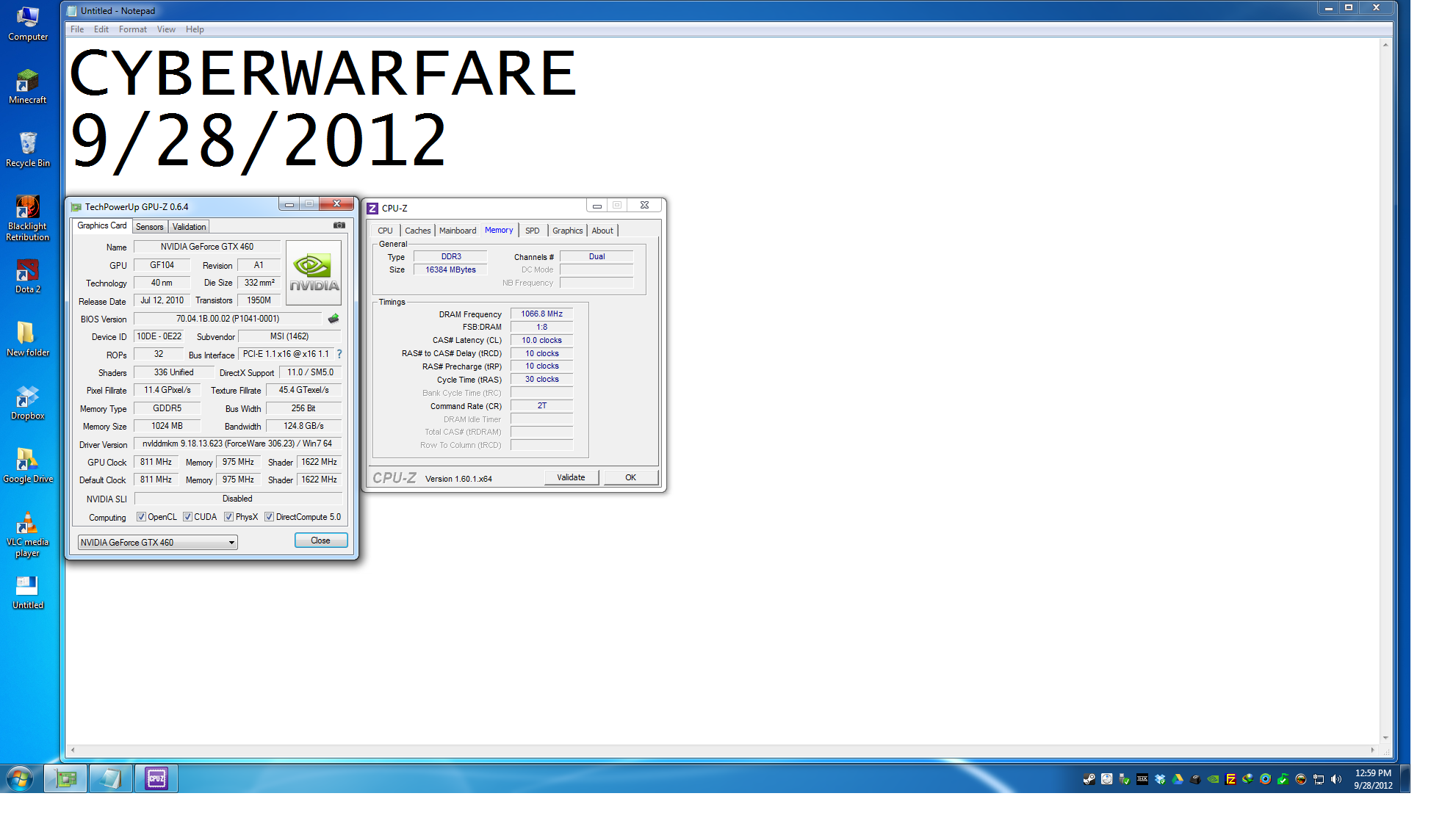Open the Notepad File menu
The image size is (1456, 821).
77,29
